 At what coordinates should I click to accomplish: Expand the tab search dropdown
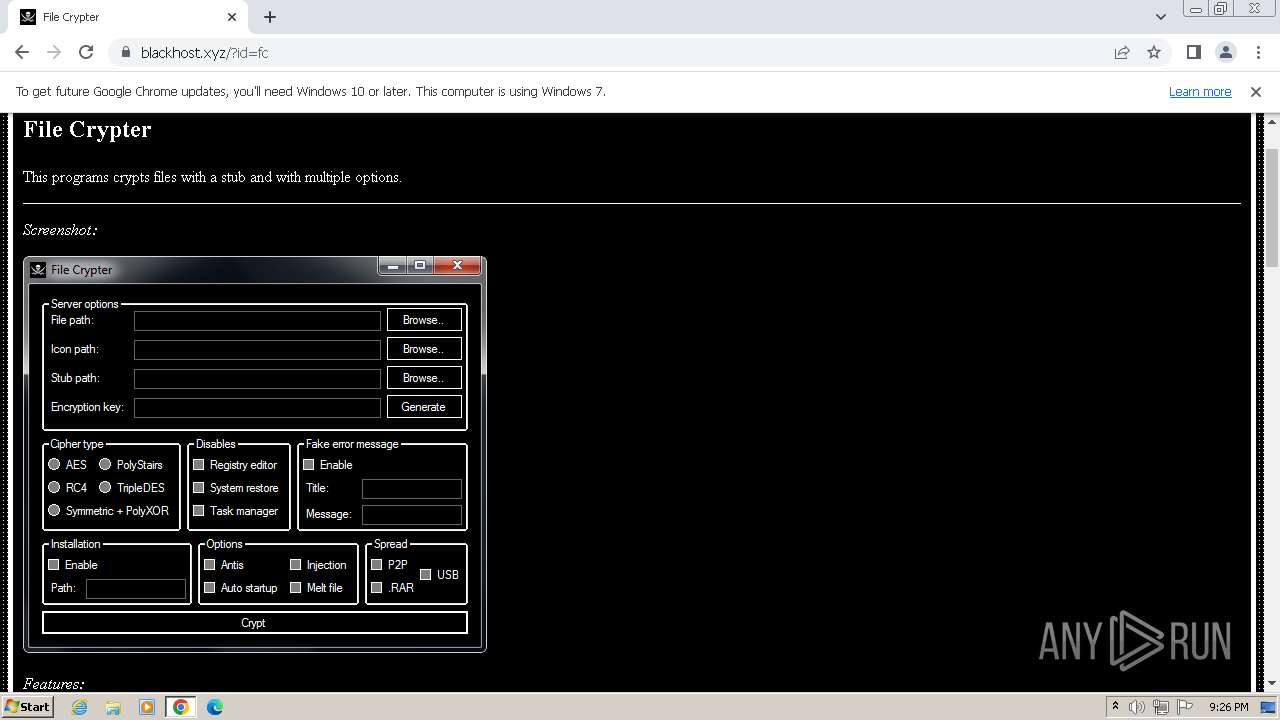1160,17
